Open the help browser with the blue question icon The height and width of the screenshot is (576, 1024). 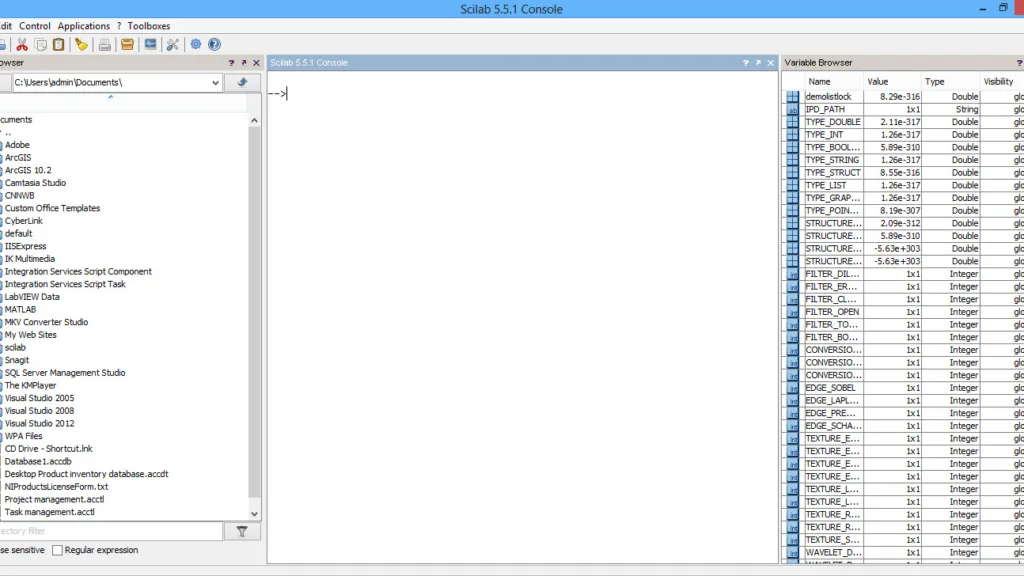(x=214, y=44)
